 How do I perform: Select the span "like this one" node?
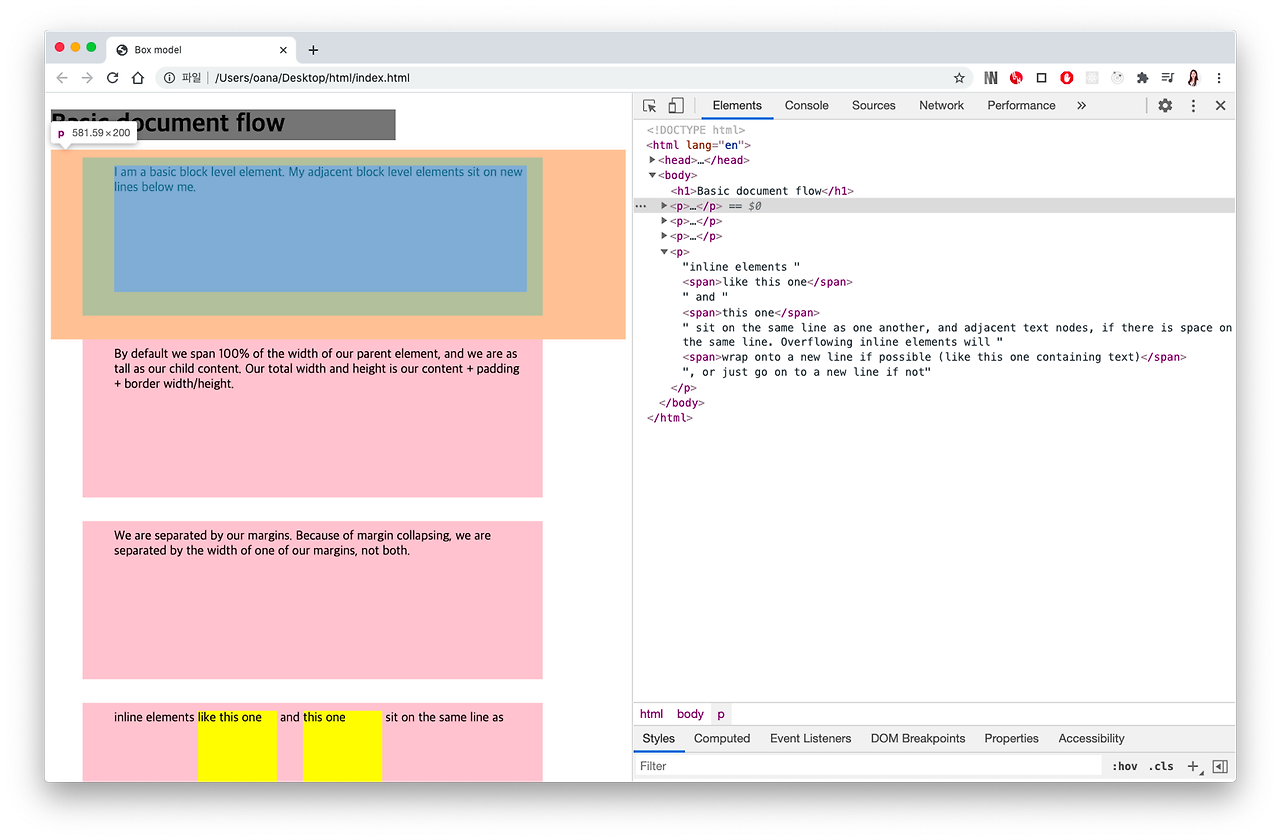pyautogui.click(x=767, y=282)
